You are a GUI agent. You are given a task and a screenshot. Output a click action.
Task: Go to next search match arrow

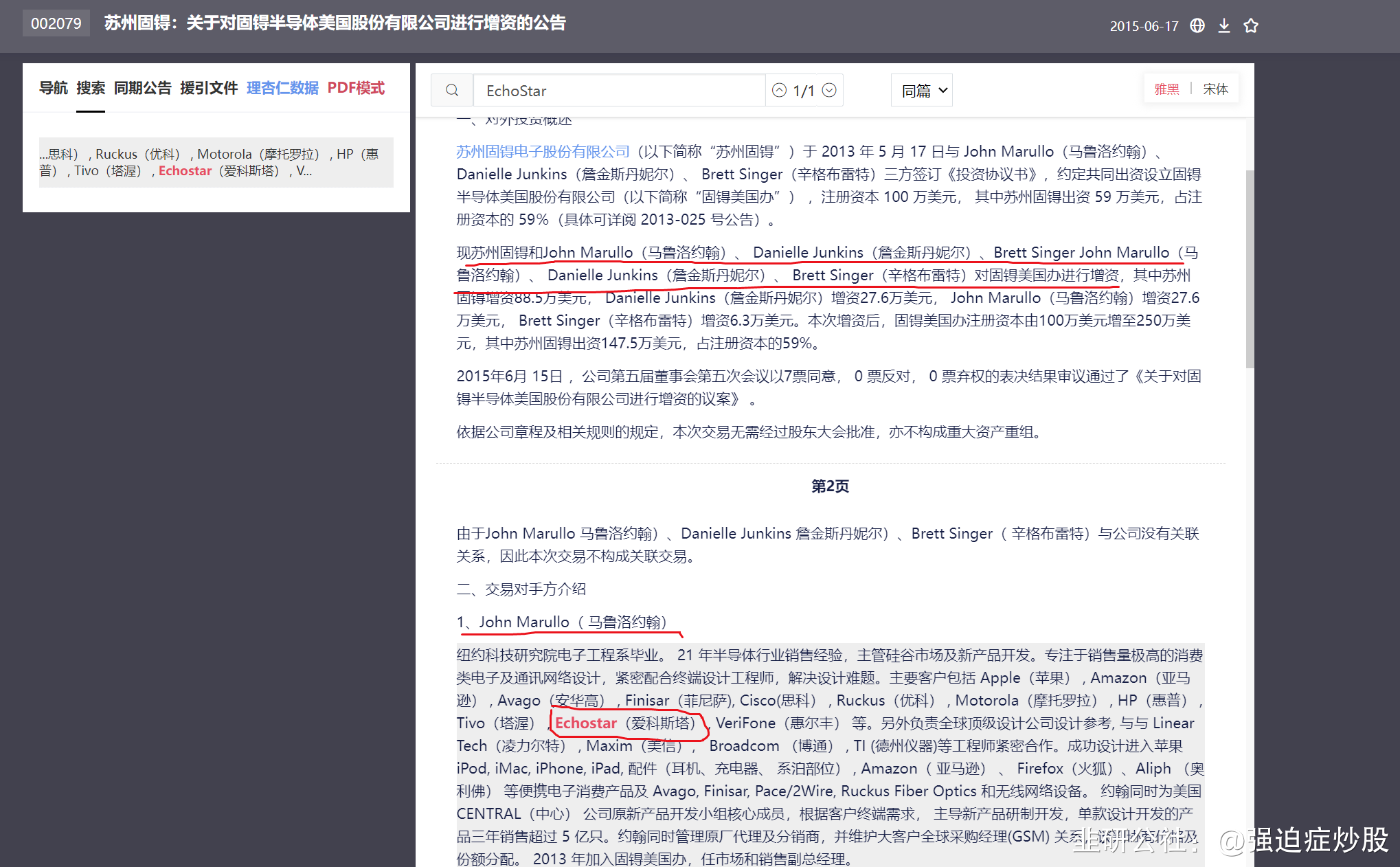830,90
